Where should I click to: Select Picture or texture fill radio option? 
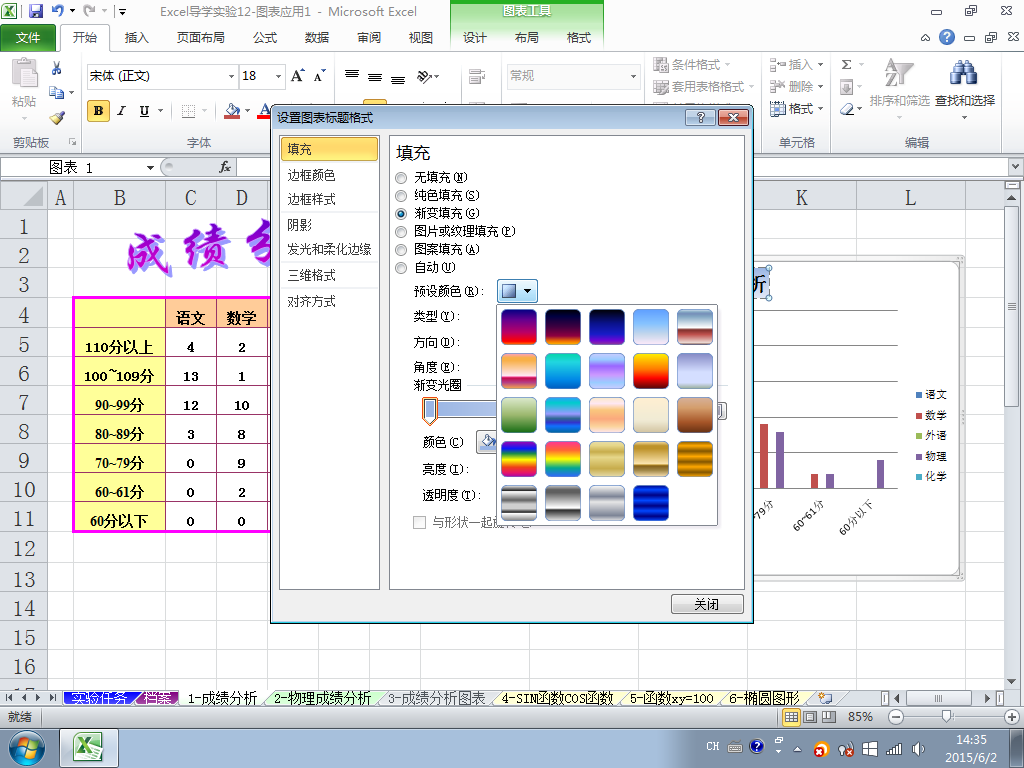[x=401, y=232]
